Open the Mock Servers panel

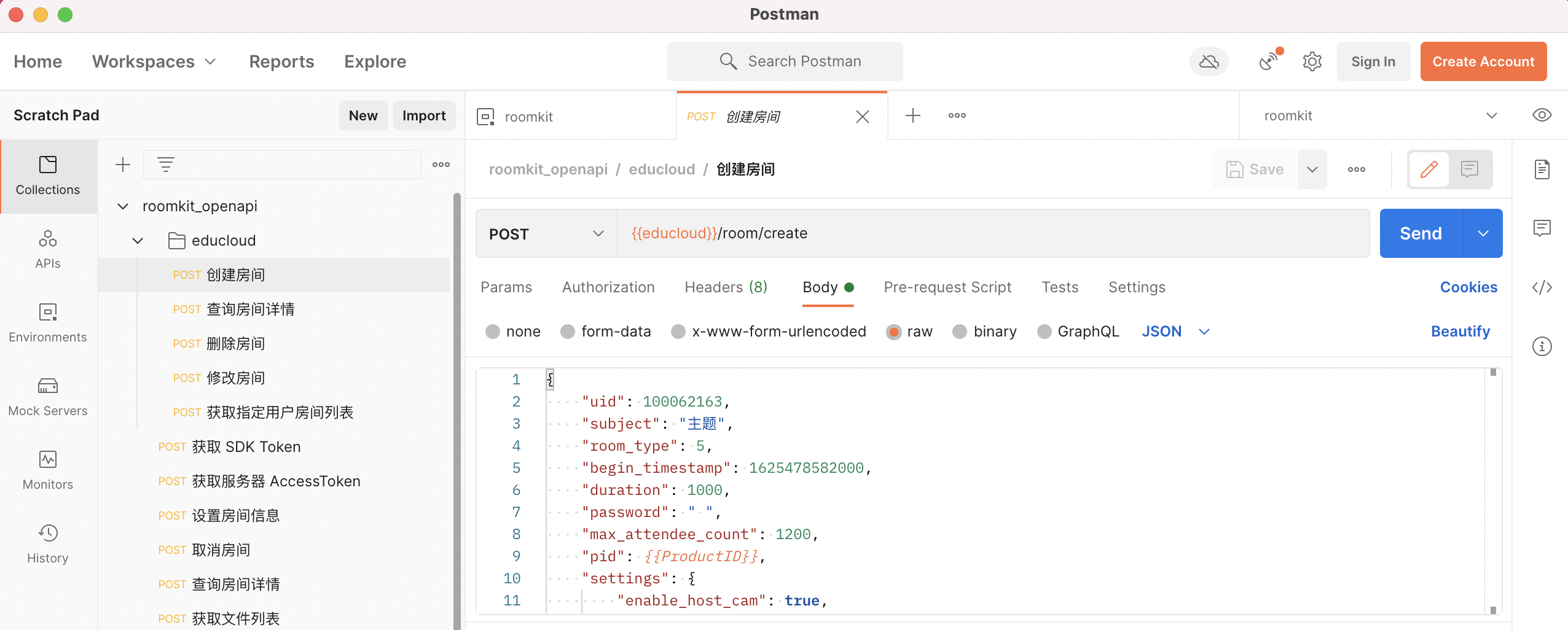tap(48, 396)
